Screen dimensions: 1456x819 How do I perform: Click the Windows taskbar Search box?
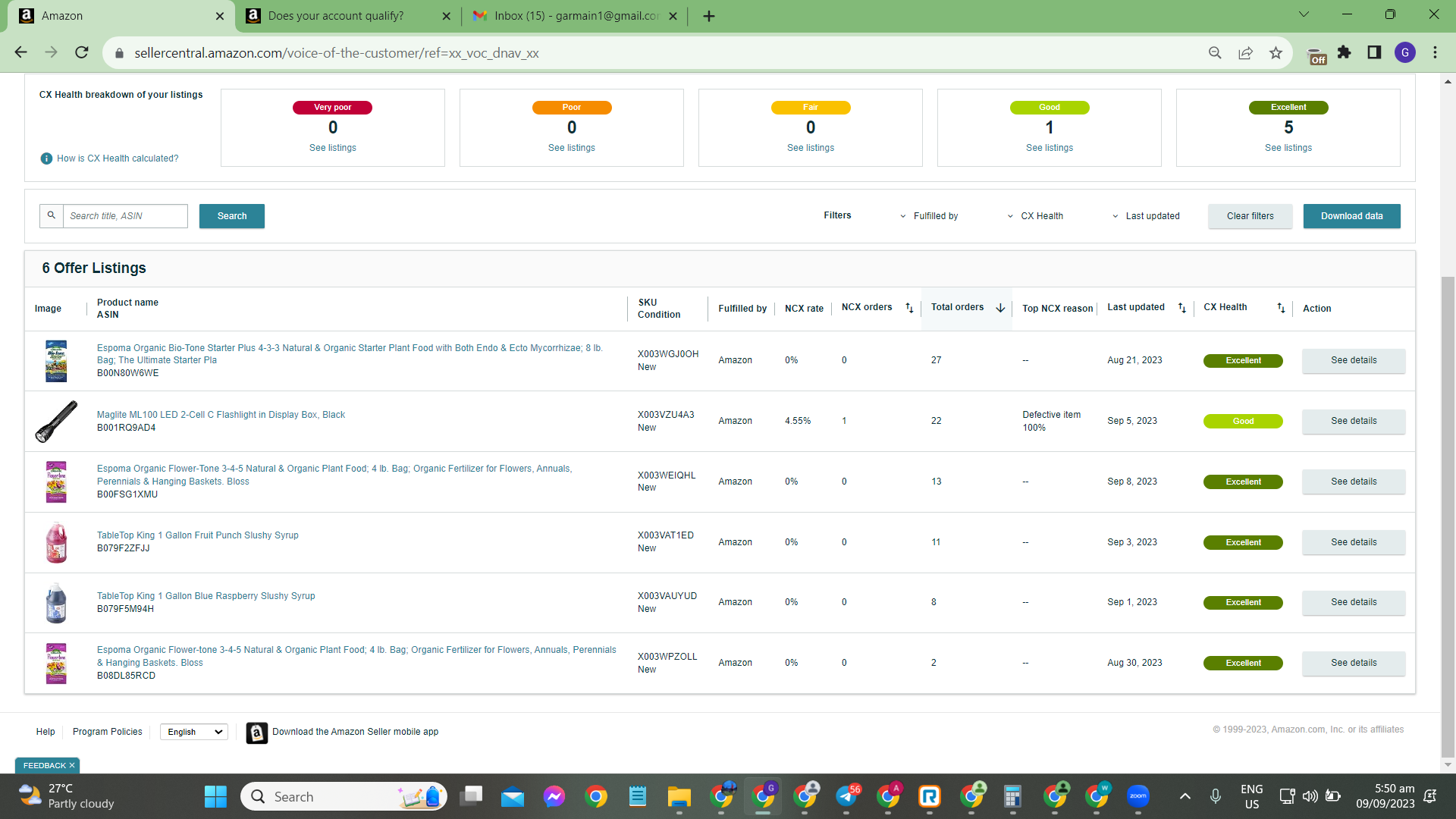344,796
